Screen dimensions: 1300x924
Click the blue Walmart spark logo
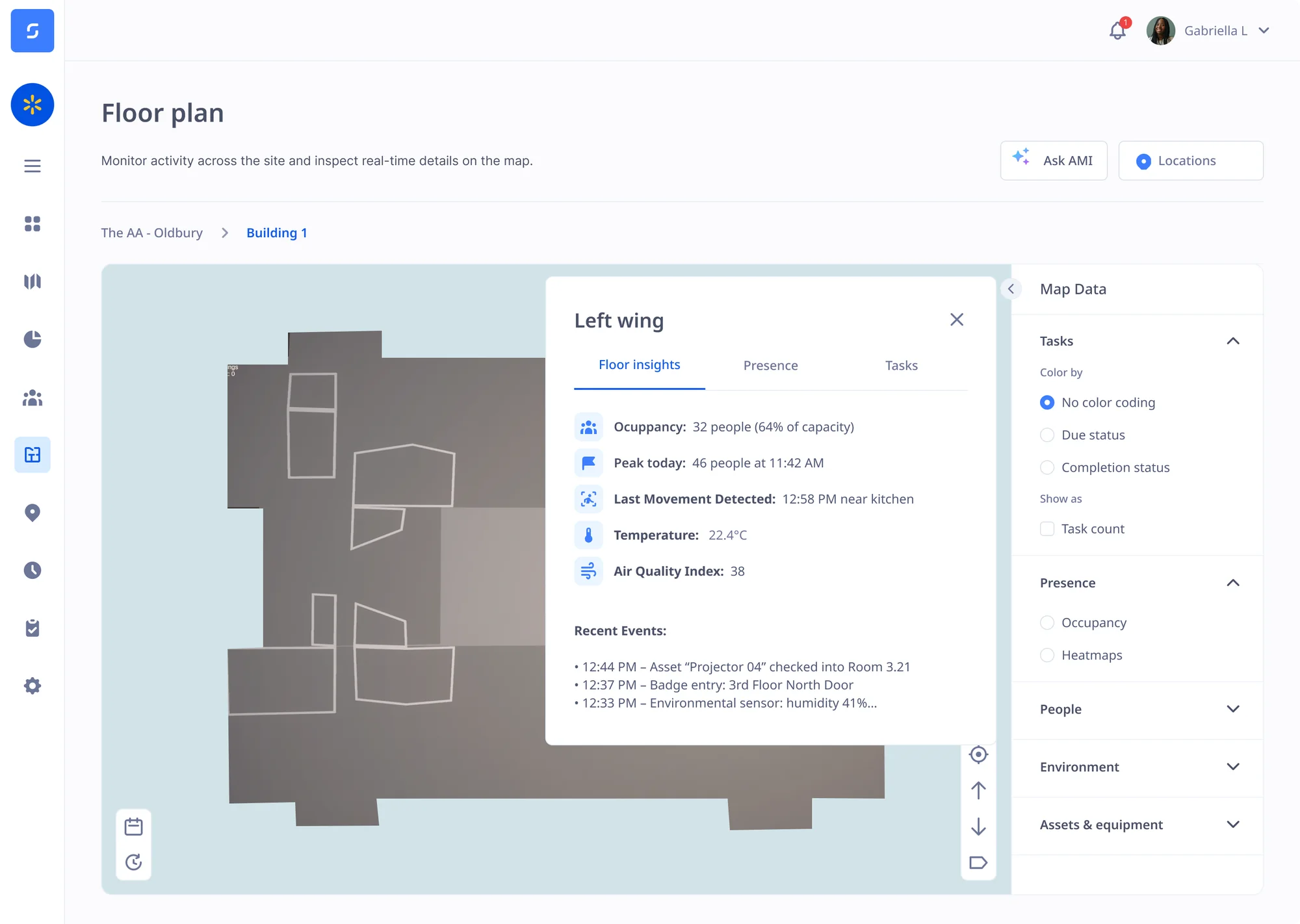point(32,105)
